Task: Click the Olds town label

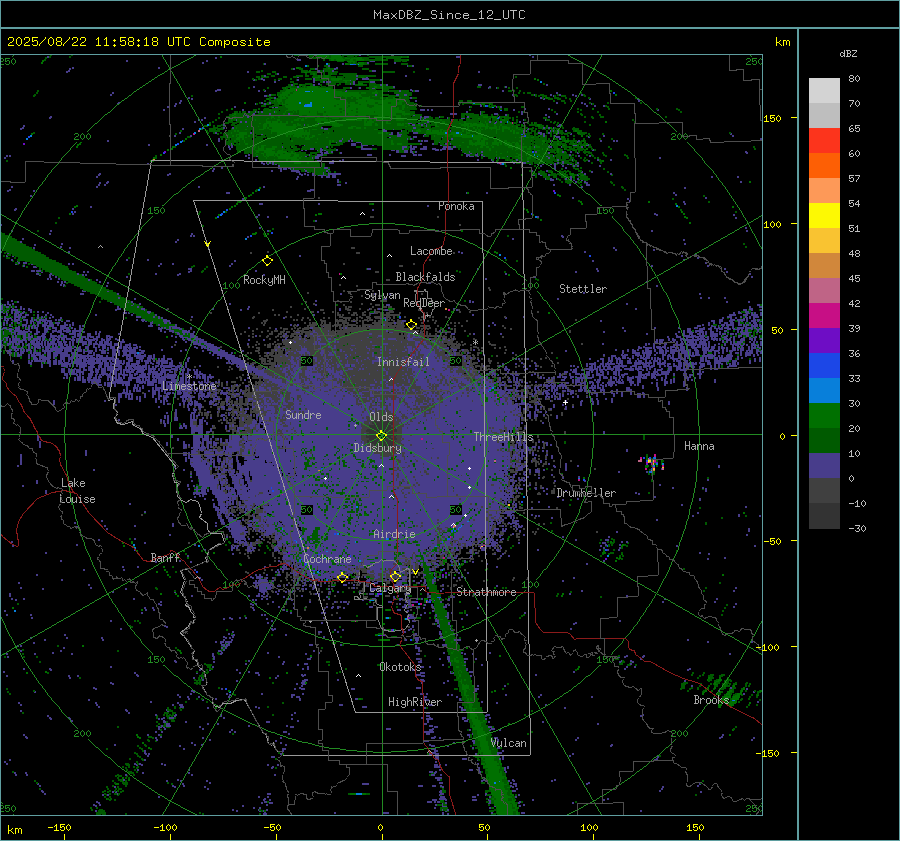Action: [x=381, y=417]
